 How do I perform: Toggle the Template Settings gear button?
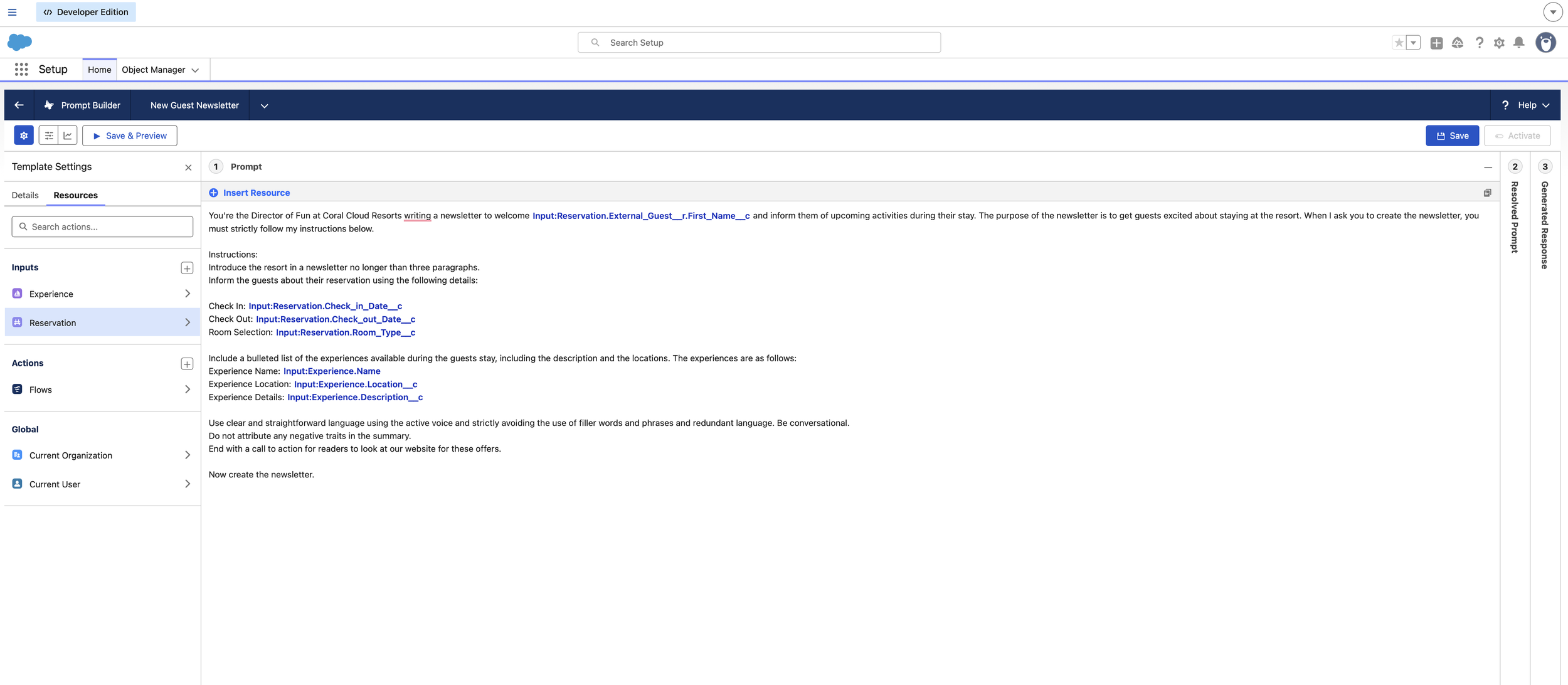24,135
